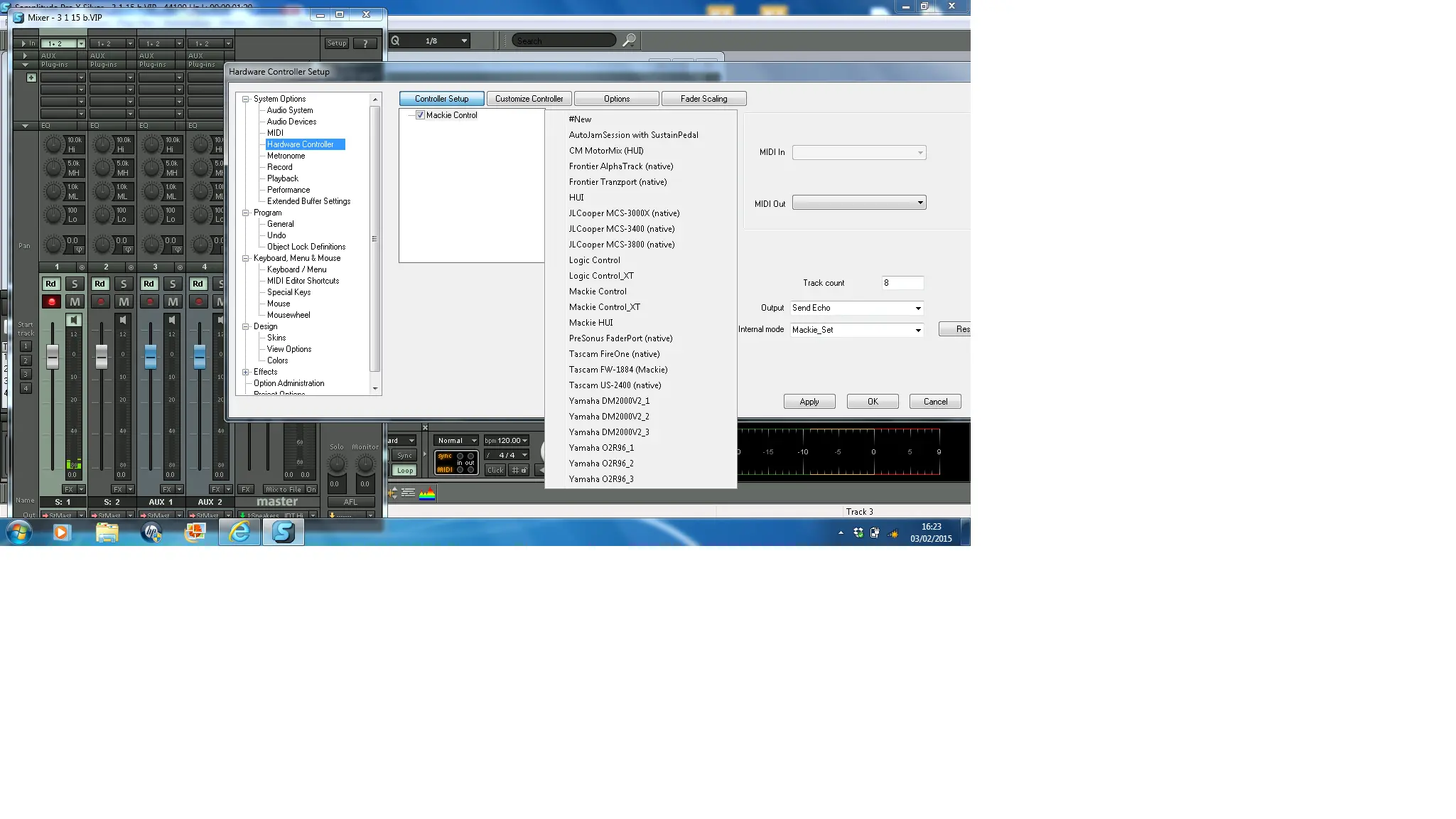Click channel 2 link circle icon
The height and width of the screenshot is (819, 1456).
(131, 267)
